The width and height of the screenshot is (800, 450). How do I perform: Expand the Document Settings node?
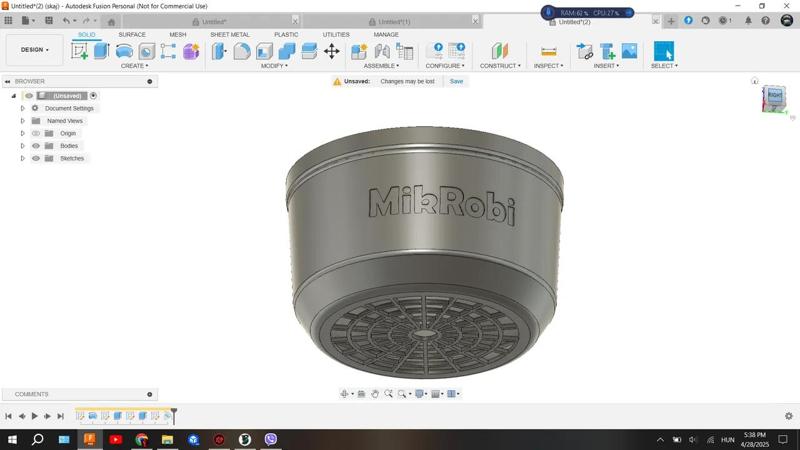pyautogui.click(x=22, y=108)
